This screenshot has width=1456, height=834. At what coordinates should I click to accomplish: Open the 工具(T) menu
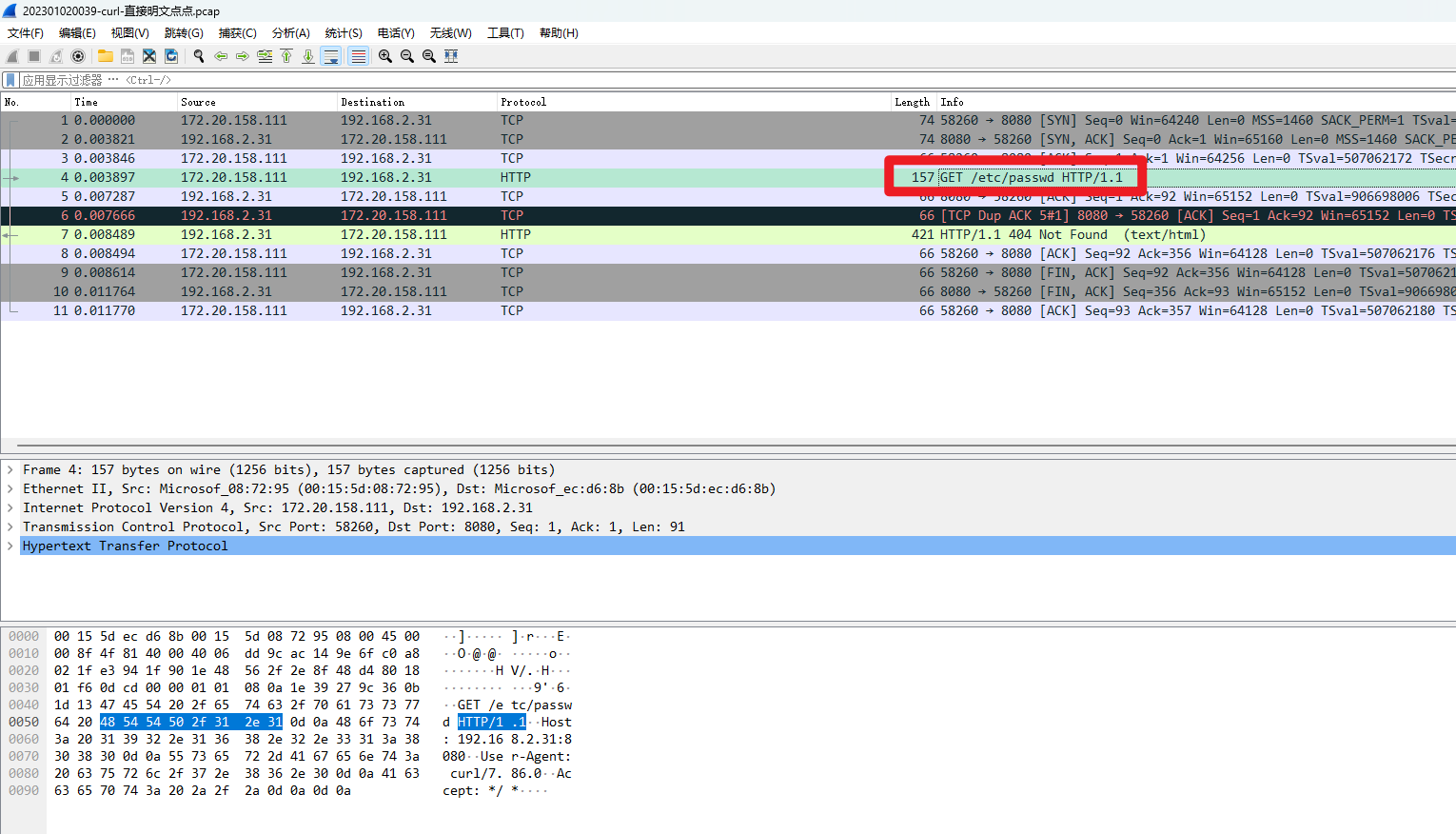pyautogui.click(x=505, y=32)
